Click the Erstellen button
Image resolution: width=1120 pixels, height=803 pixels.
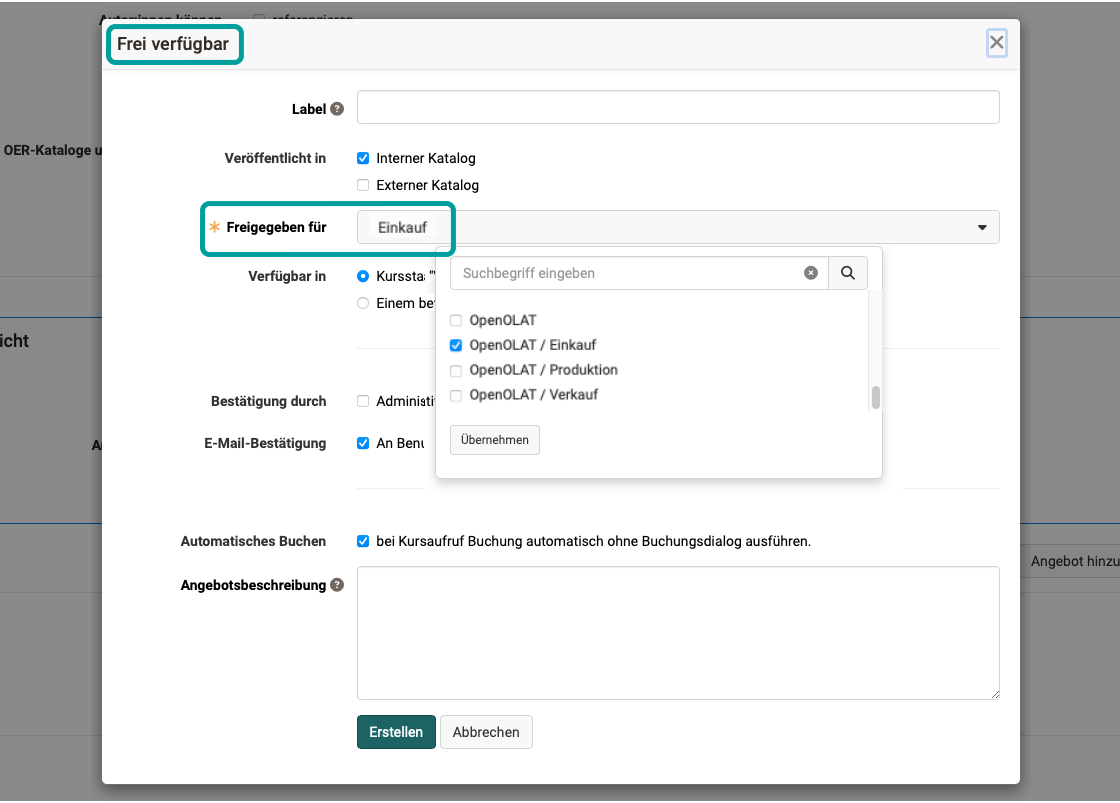pyautogui.click(x=396, y=732)
